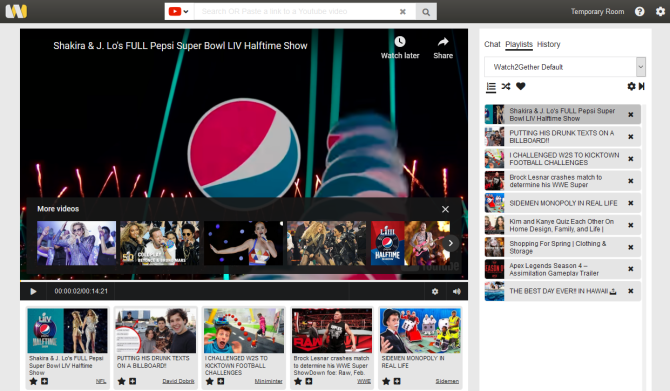This screenshot has height=391, width=670.
Task: Remove THE BEST DAY EVER playlist entry
Action: click(x=631, y=291)
